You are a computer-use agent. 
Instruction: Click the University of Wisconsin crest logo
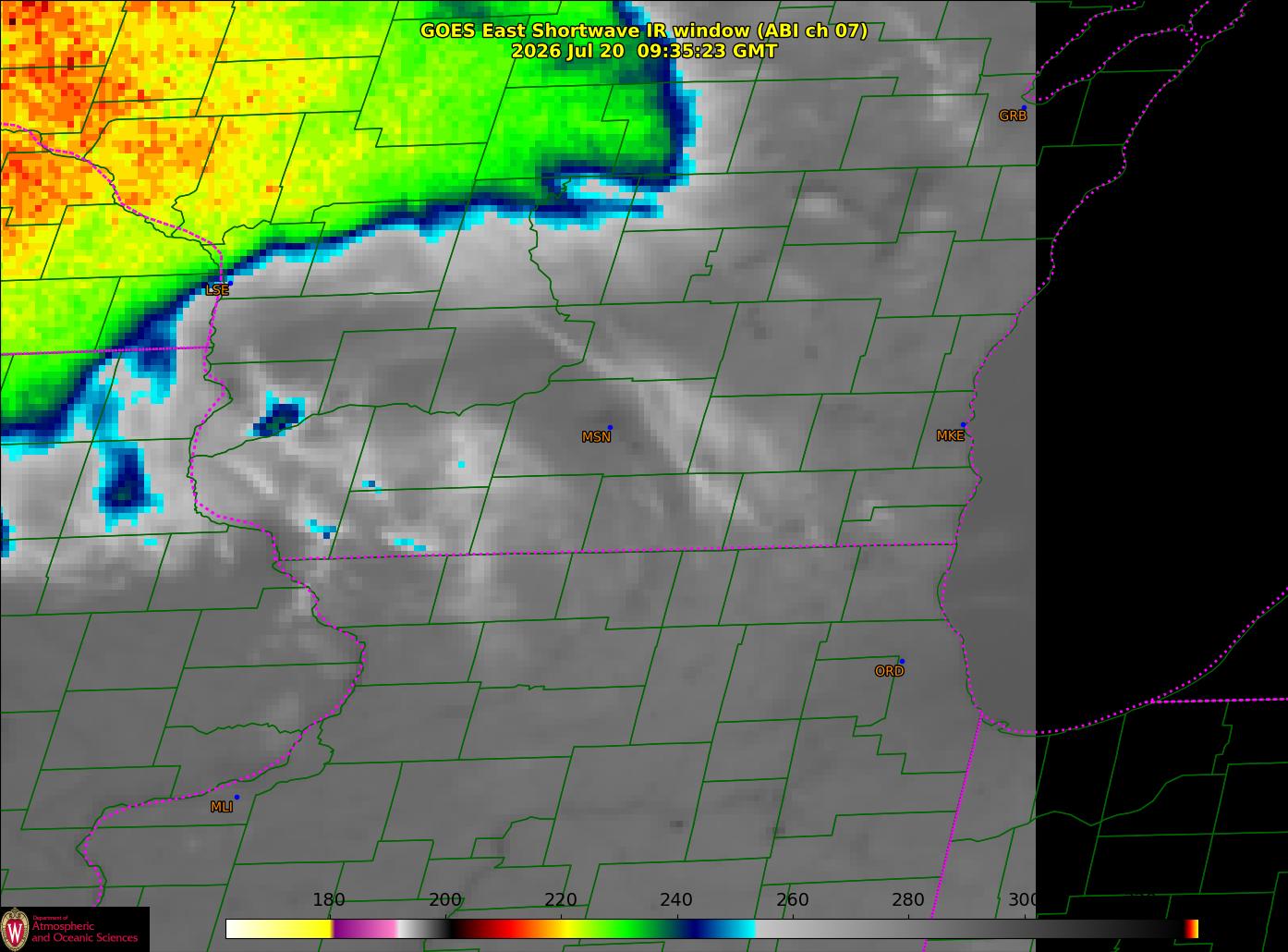(x=15, y=929)
